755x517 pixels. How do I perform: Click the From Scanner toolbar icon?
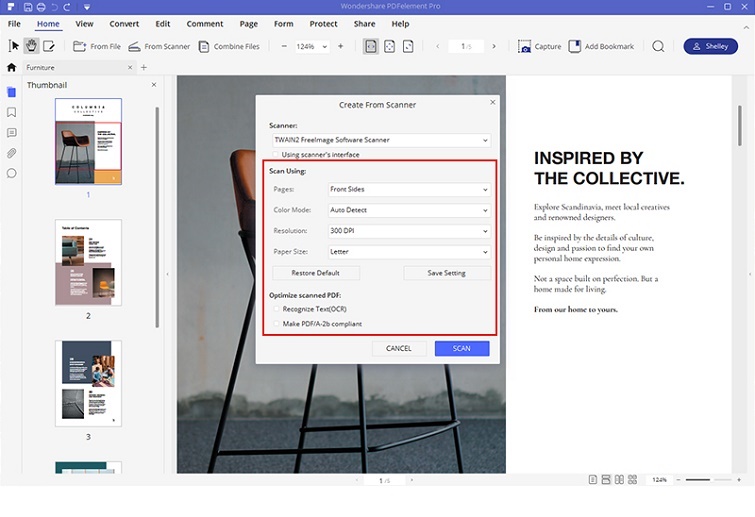coord(134,46)
